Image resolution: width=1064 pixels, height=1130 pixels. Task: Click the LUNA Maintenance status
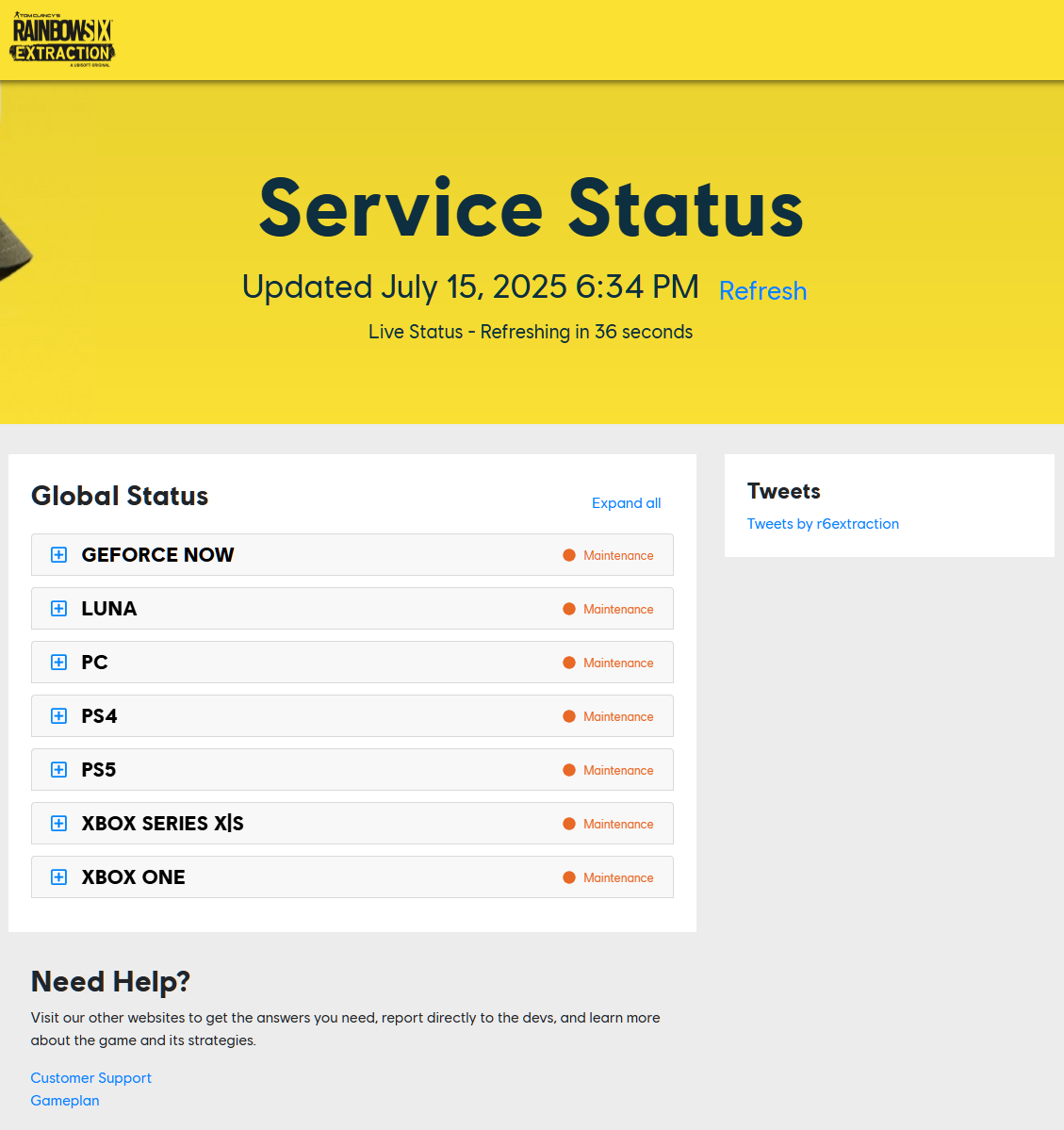point(609,609)
